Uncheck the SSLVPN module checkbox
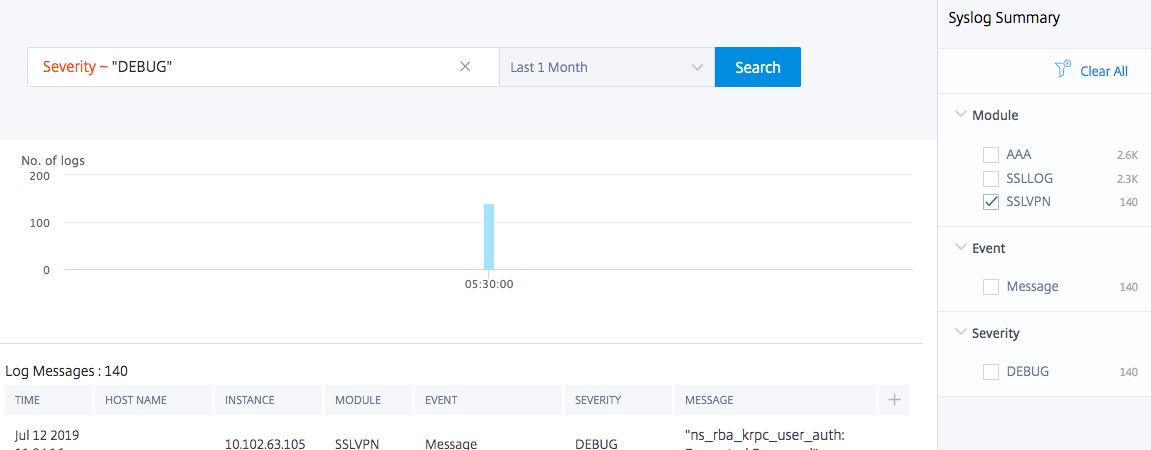Viewport: 1151px width, 450px height. pyautogui.click(x=991, y=202)
